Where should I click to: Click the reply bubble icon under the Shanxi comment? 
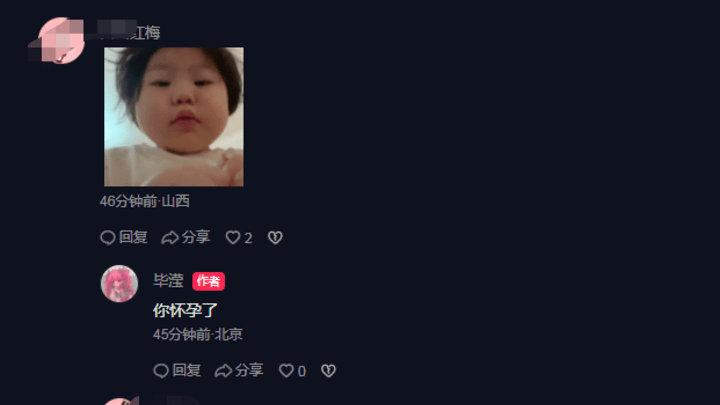(107, 237)
